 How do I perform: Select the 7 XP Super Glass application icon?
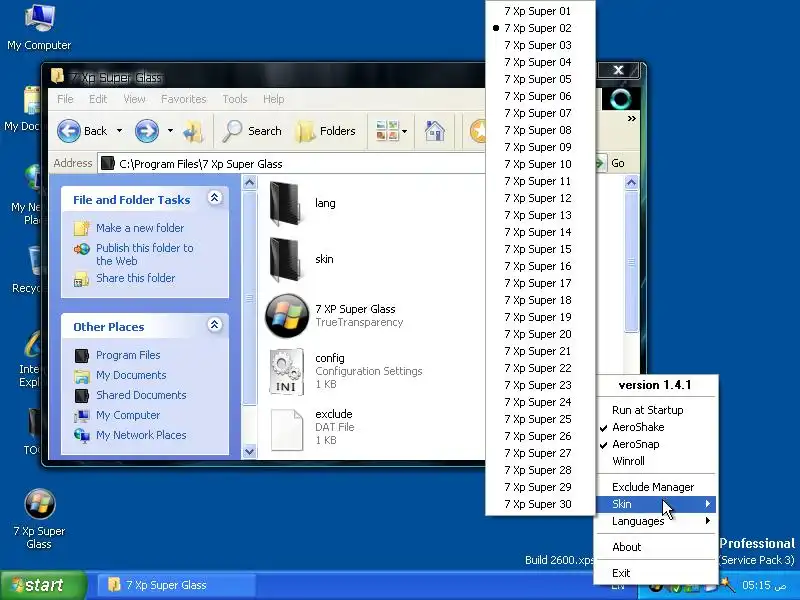coord(287,315)
